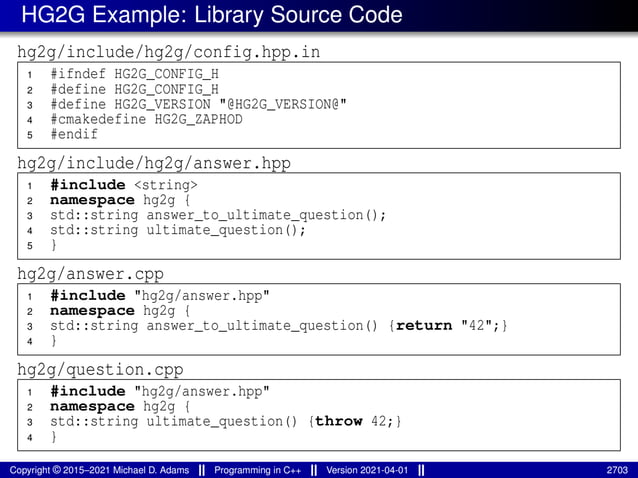Click the page number 2703

[x=617, y=470]
